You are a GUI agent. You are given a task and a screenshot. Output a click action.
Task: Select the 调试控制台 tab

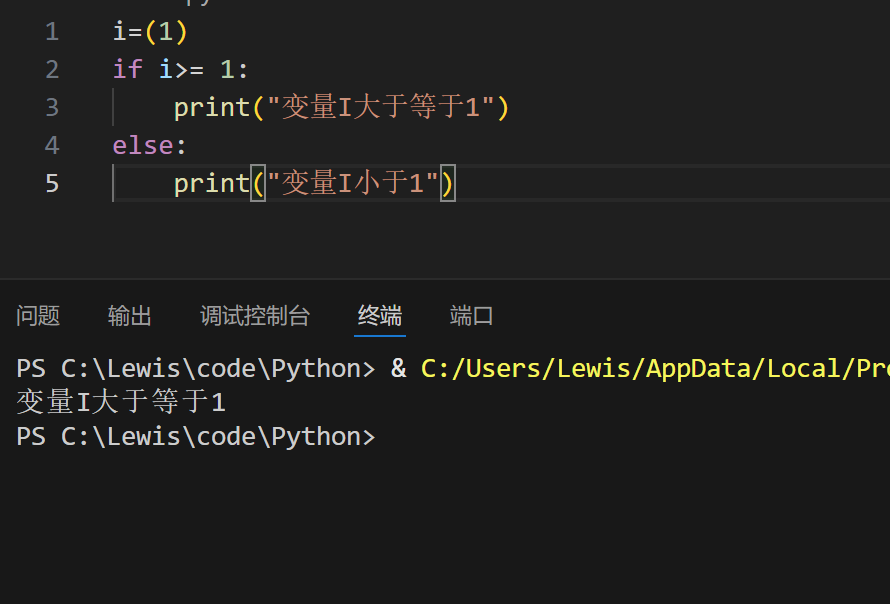click(x=255, y=316)
